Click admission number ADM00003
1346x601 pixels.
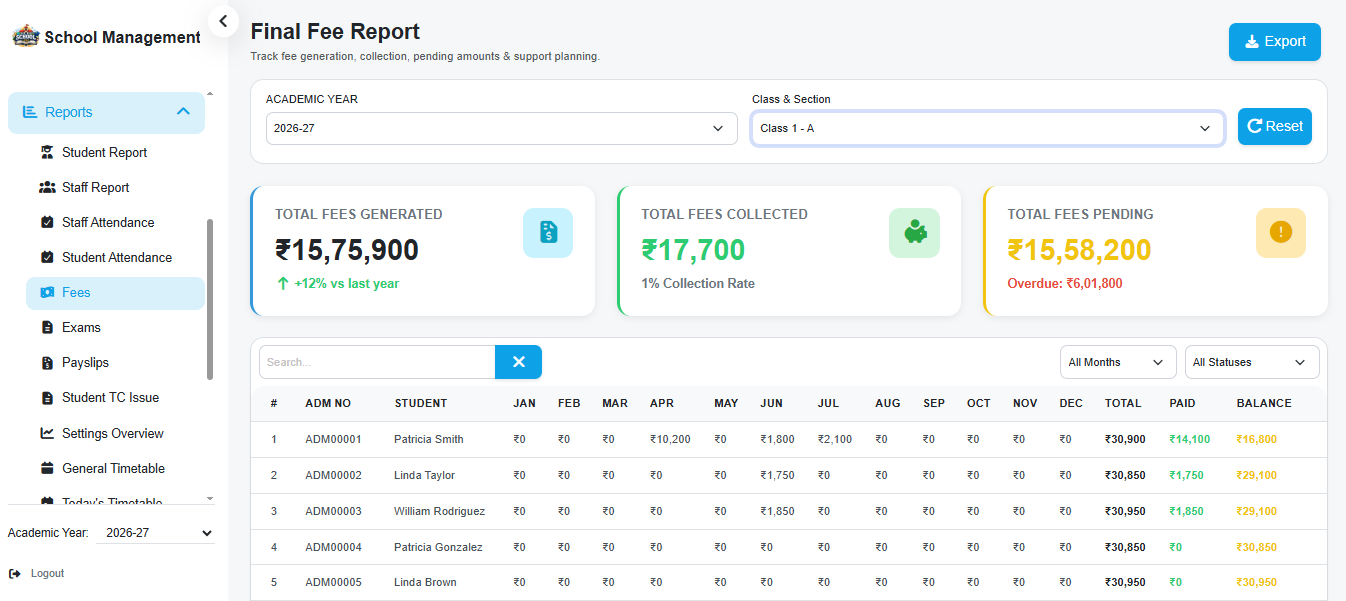tap(333, 511)
